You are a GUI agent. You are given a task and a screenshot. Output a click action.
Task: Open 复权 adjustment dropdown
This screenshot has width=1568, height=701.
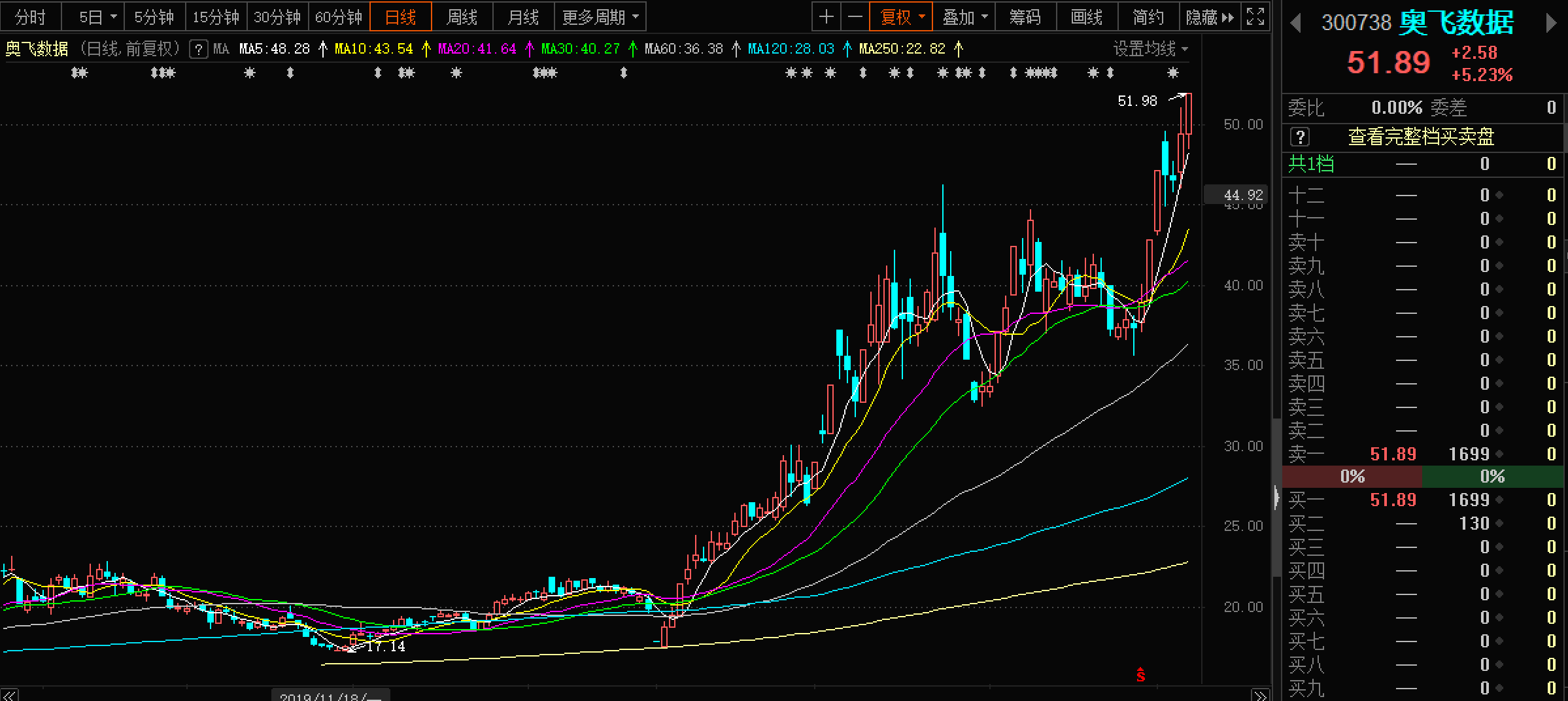tap(901, 16)
